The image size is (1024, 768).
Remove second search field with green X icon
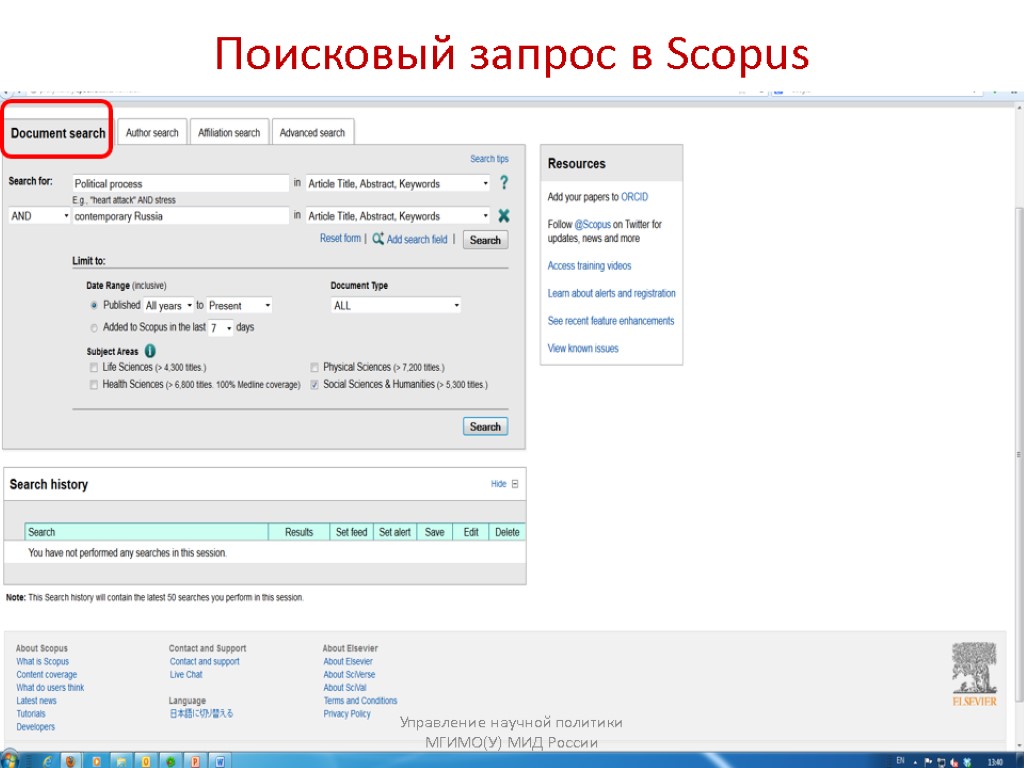point(504,216)
